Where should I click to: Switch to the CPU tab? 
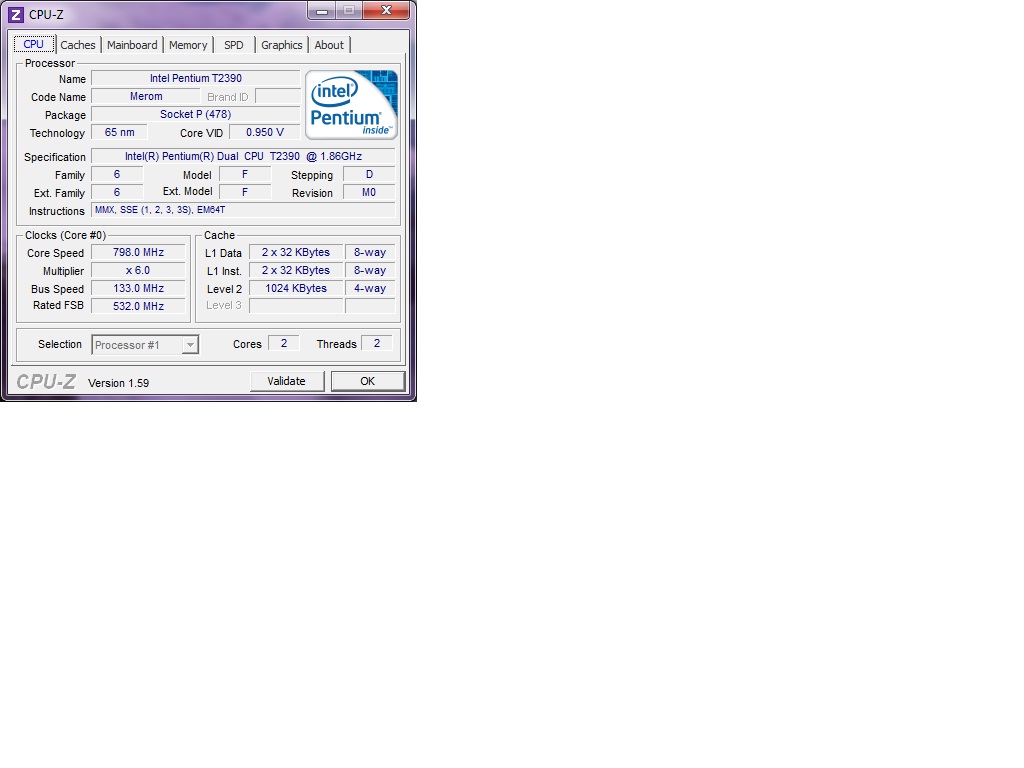click(x=34, y=44)
